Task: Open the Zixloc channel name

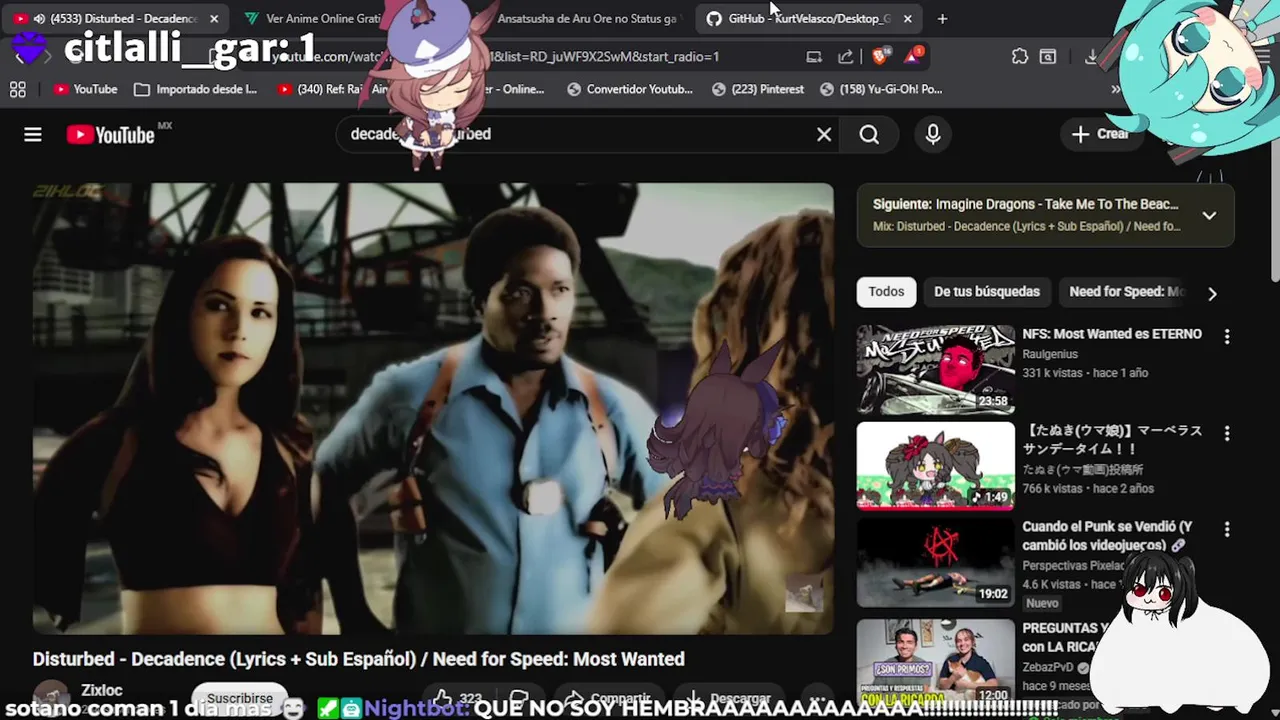Action: coord(102,690)
